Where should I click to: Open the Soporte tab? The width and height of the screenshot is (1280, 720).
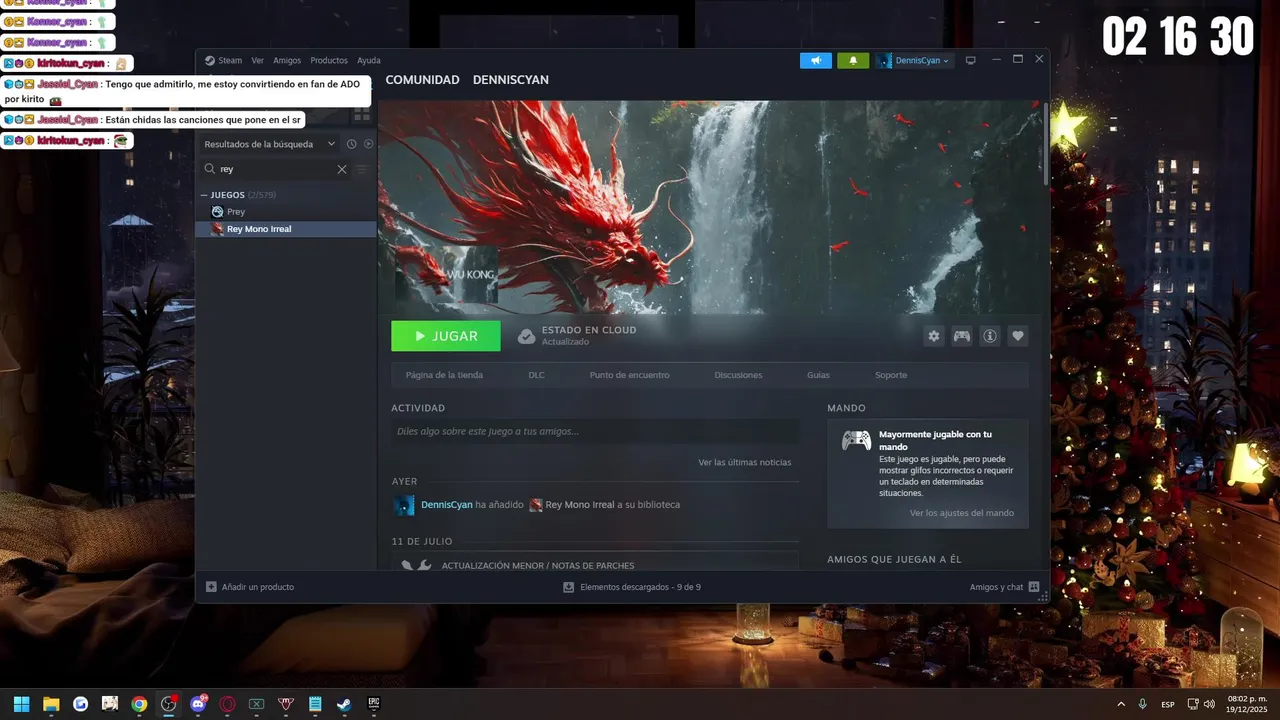pyautogui.click(x=891, y=375)
